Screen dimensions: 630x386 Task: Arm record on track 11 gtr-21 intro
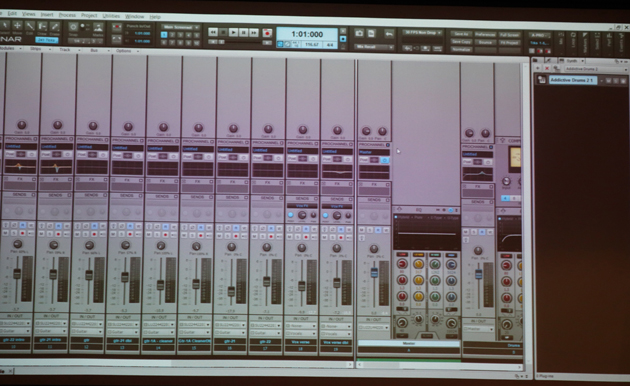coord(58,234)
